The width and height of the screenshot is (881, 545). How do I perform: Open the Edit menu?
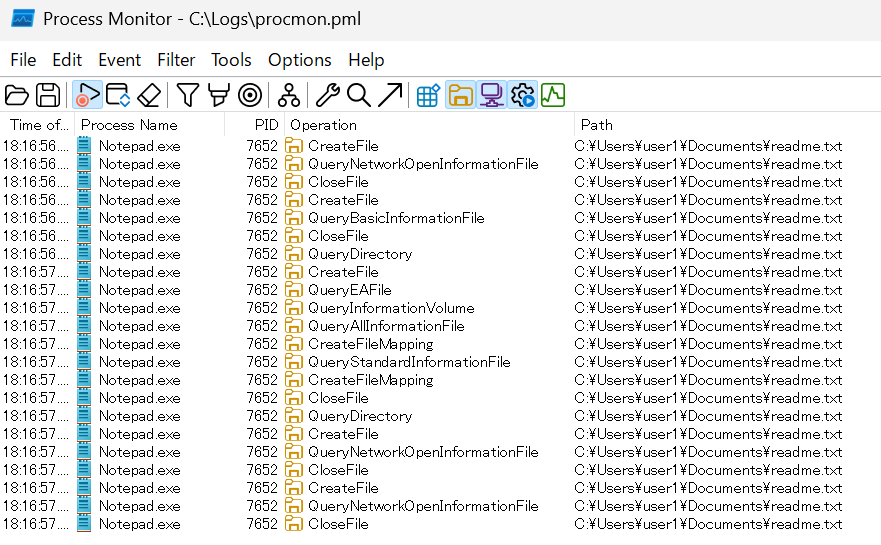pos(67,60)
